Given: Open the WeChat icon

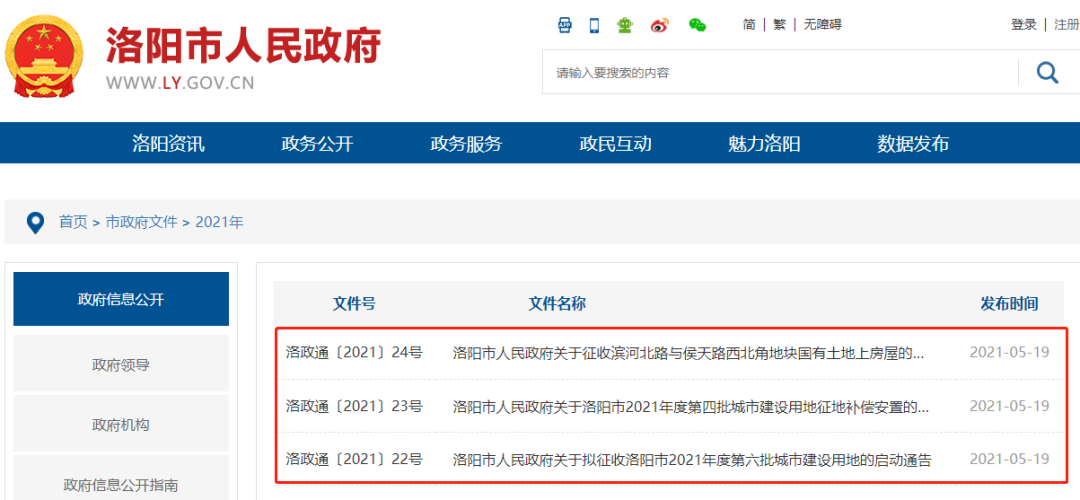Looking at the screenshot, I should [697, 25].
